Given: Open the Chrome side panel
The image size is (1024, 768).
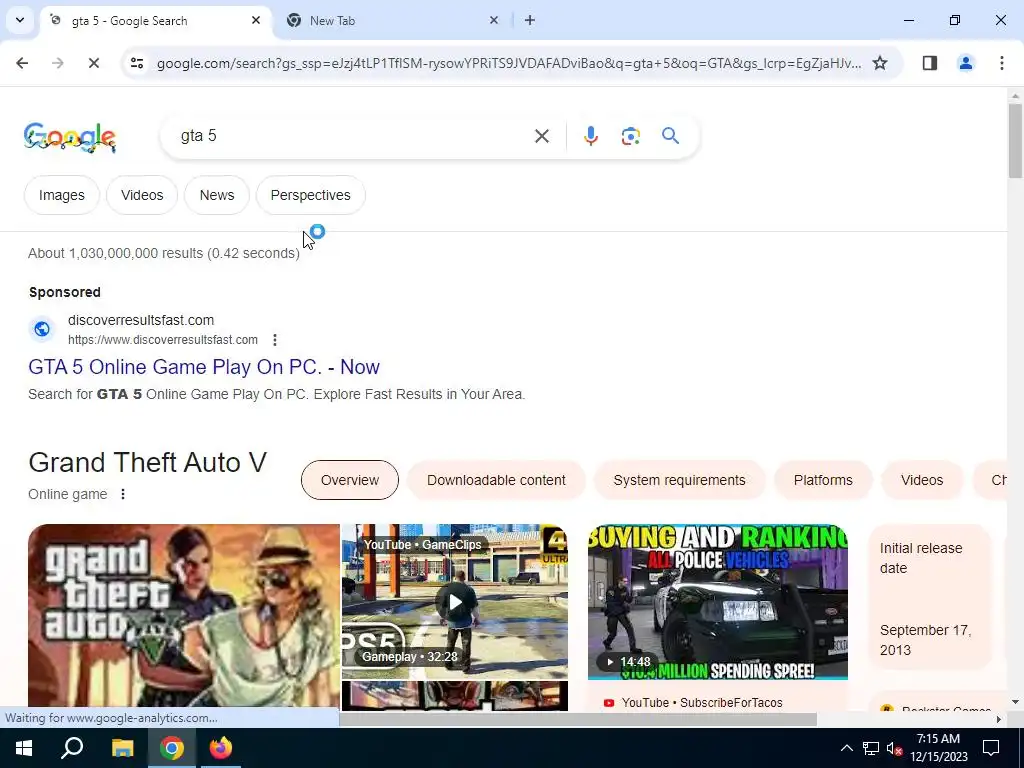Looking at the screenshot, I should coord(929,63).
